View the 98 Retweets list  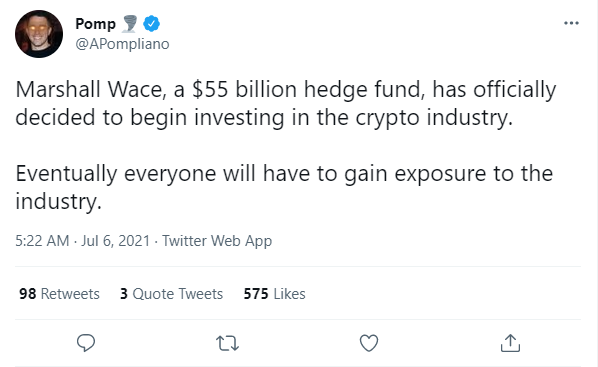(59, 294)
